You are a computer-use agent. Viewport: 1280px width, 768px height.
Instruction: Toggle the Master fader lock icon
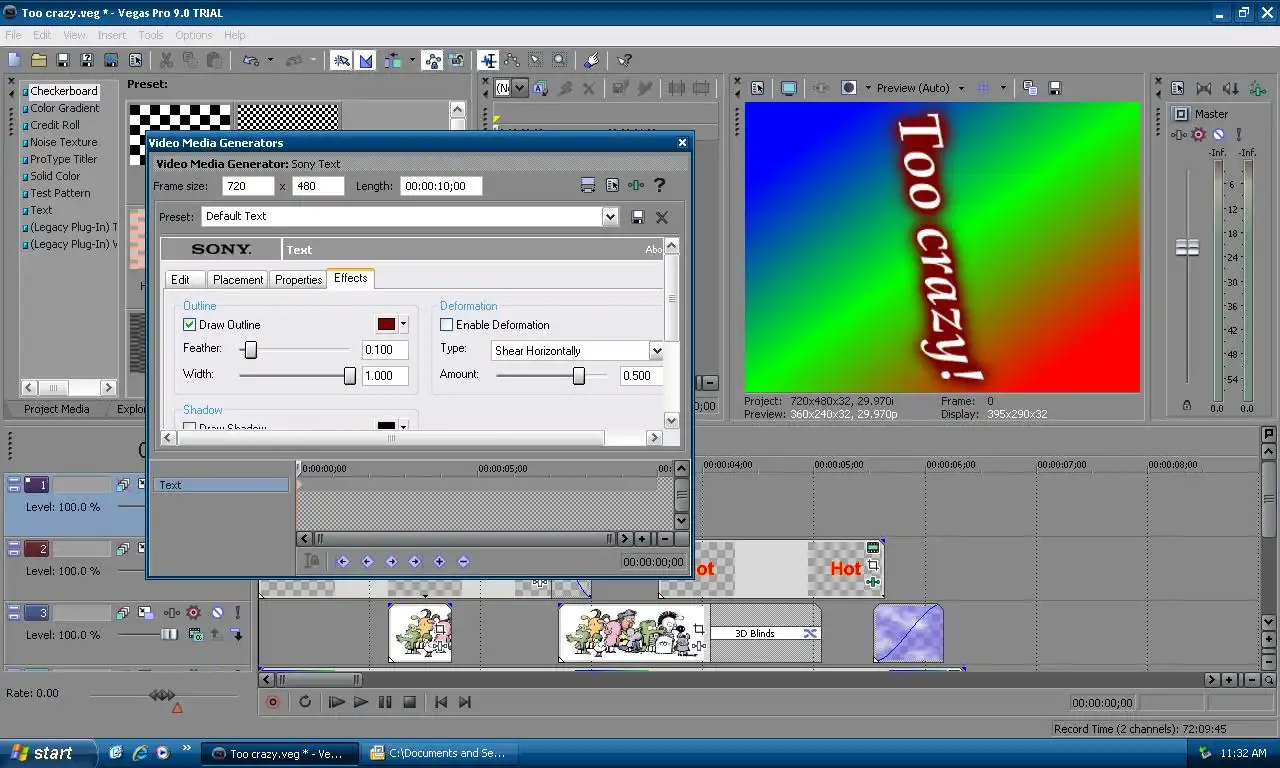1187,405
